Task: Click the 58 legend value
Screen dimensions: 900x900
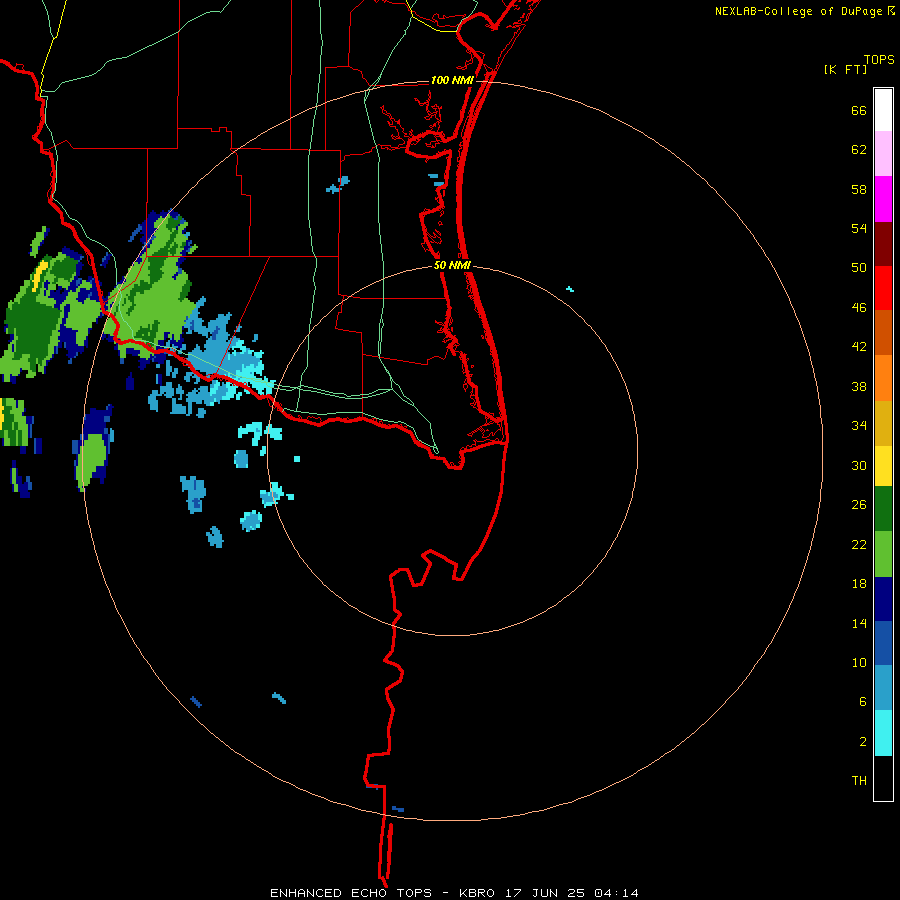Action: (x=859, y=189)
